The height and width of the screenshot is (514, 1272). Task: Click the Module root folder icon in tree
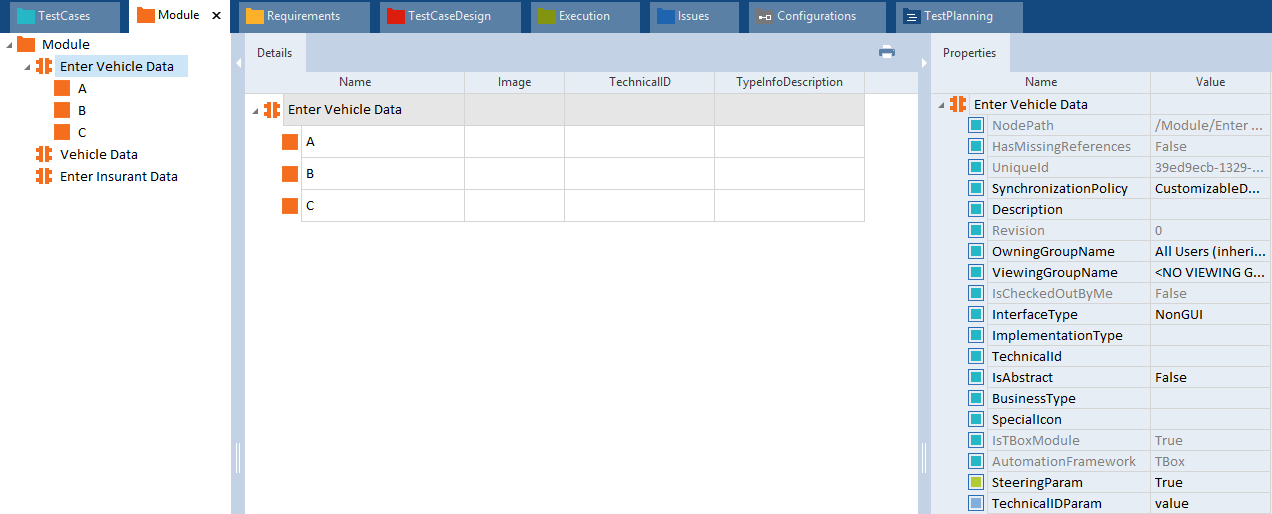26,44
